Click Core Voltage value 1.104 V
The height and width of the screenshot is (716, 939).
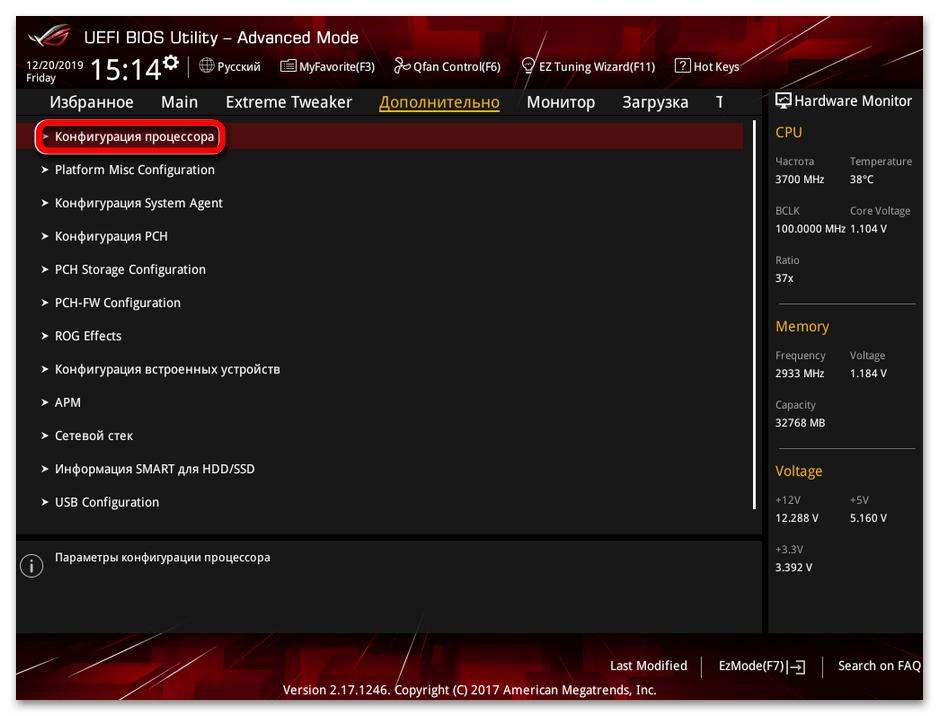point(868,229)
